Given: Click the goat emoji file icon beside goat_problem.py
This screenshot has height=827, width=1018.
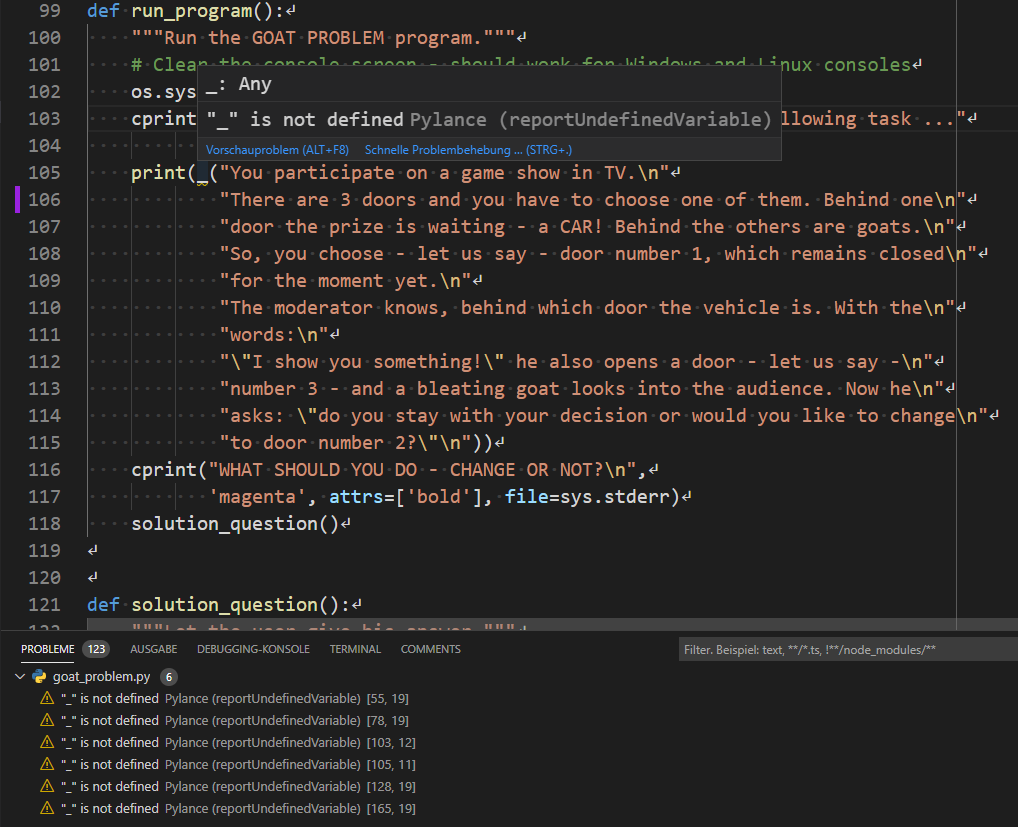Looking at the screenshot, I should point(38,676).
